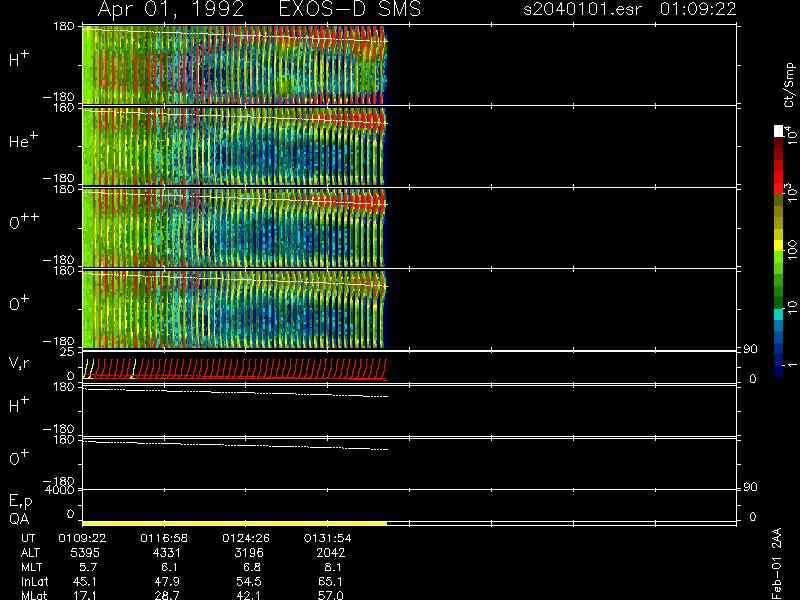Image resolution: width=800 pixels, height=600 pixels.
Task: Click the header time '01:09:22'
Action: (698, 10)
